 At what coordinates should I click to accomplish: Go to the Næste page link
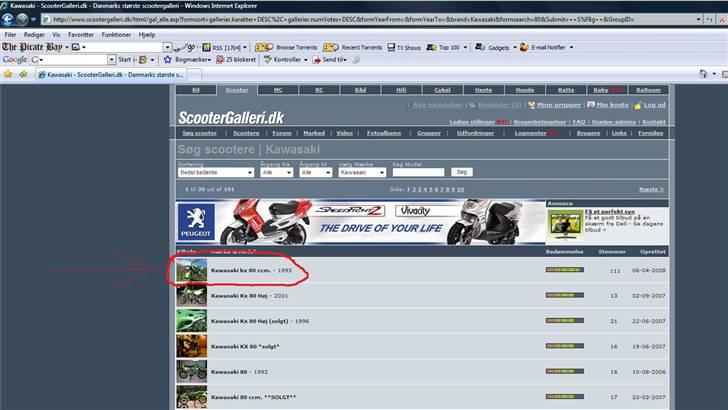[x=651, y=188]
